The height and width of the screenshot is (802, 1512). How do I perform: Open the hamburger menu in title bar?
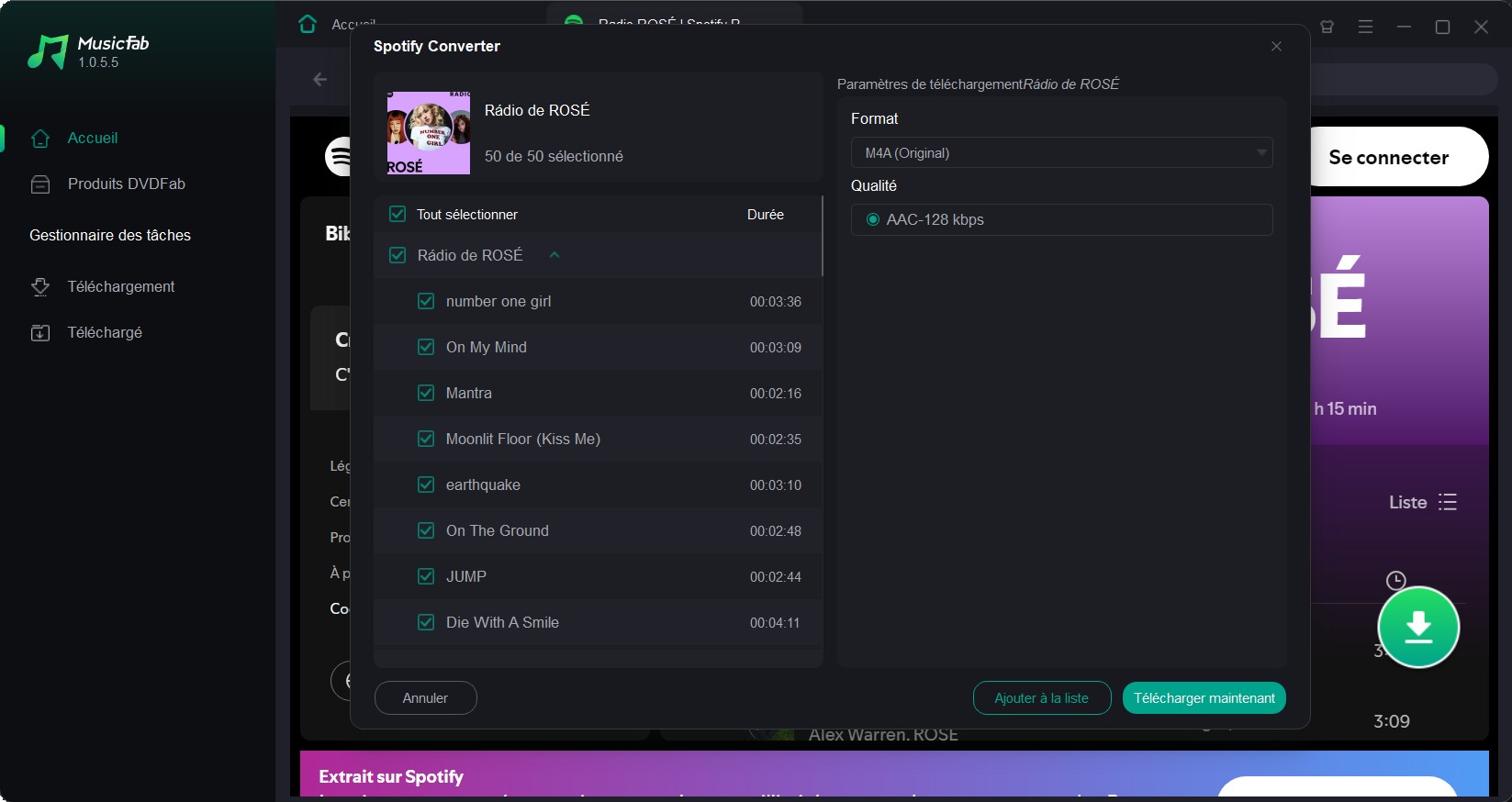point(1365,27)
